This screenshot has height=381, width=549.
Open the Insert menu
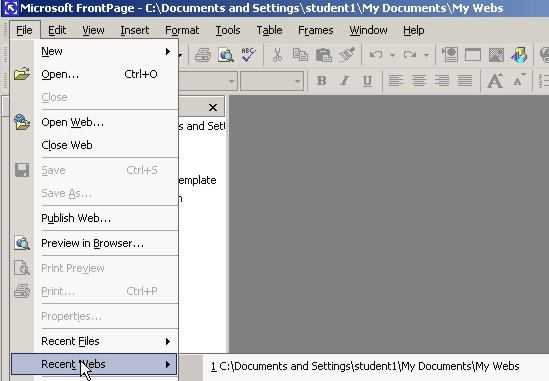(134, 30)
